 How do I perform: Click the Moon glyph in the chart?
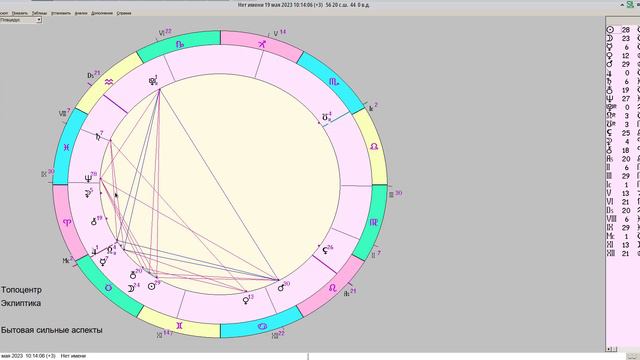[x=131, y=289]
